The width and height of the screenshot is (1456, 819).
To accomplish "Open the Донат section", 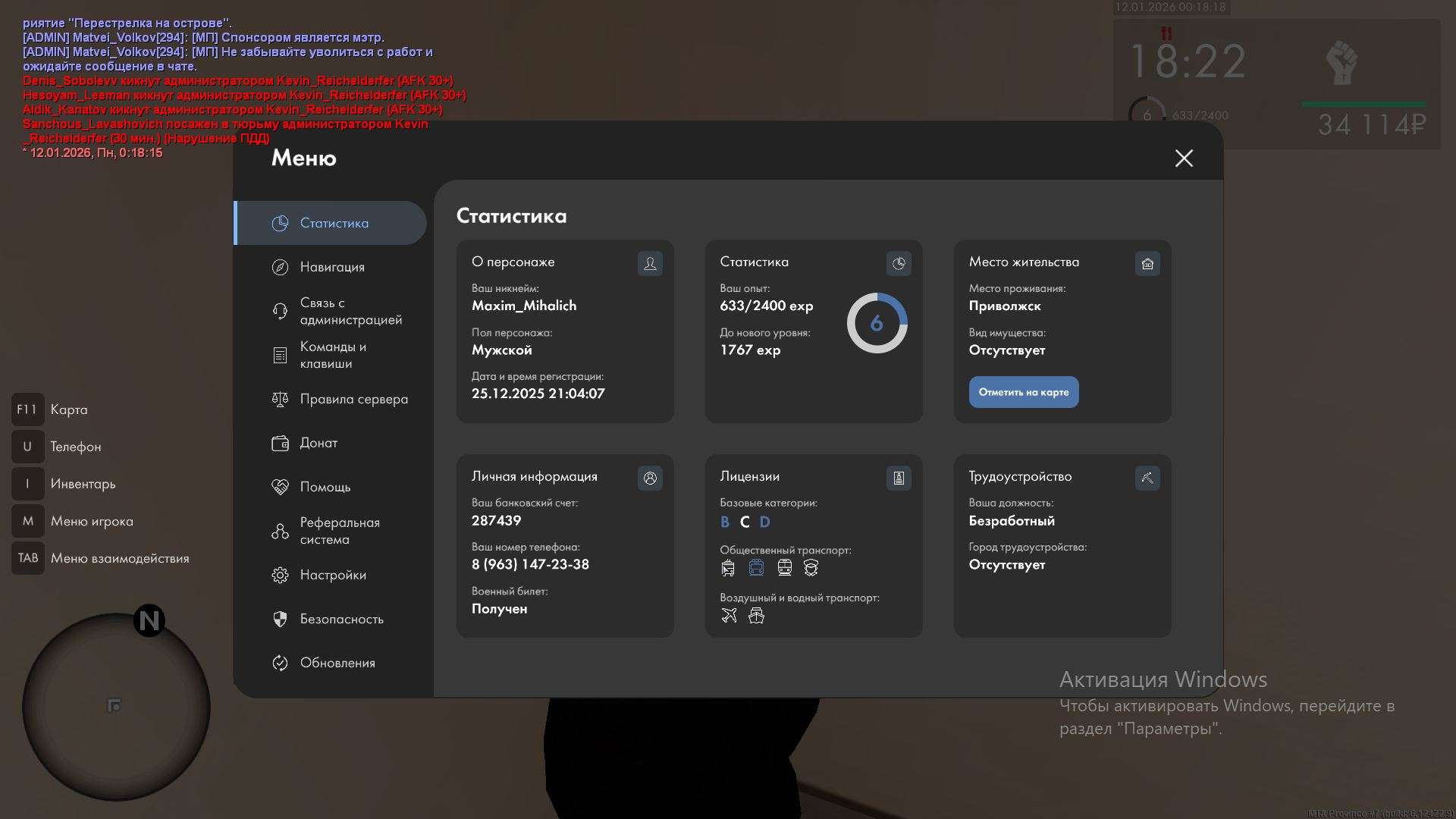I will [x=318, y=443].
